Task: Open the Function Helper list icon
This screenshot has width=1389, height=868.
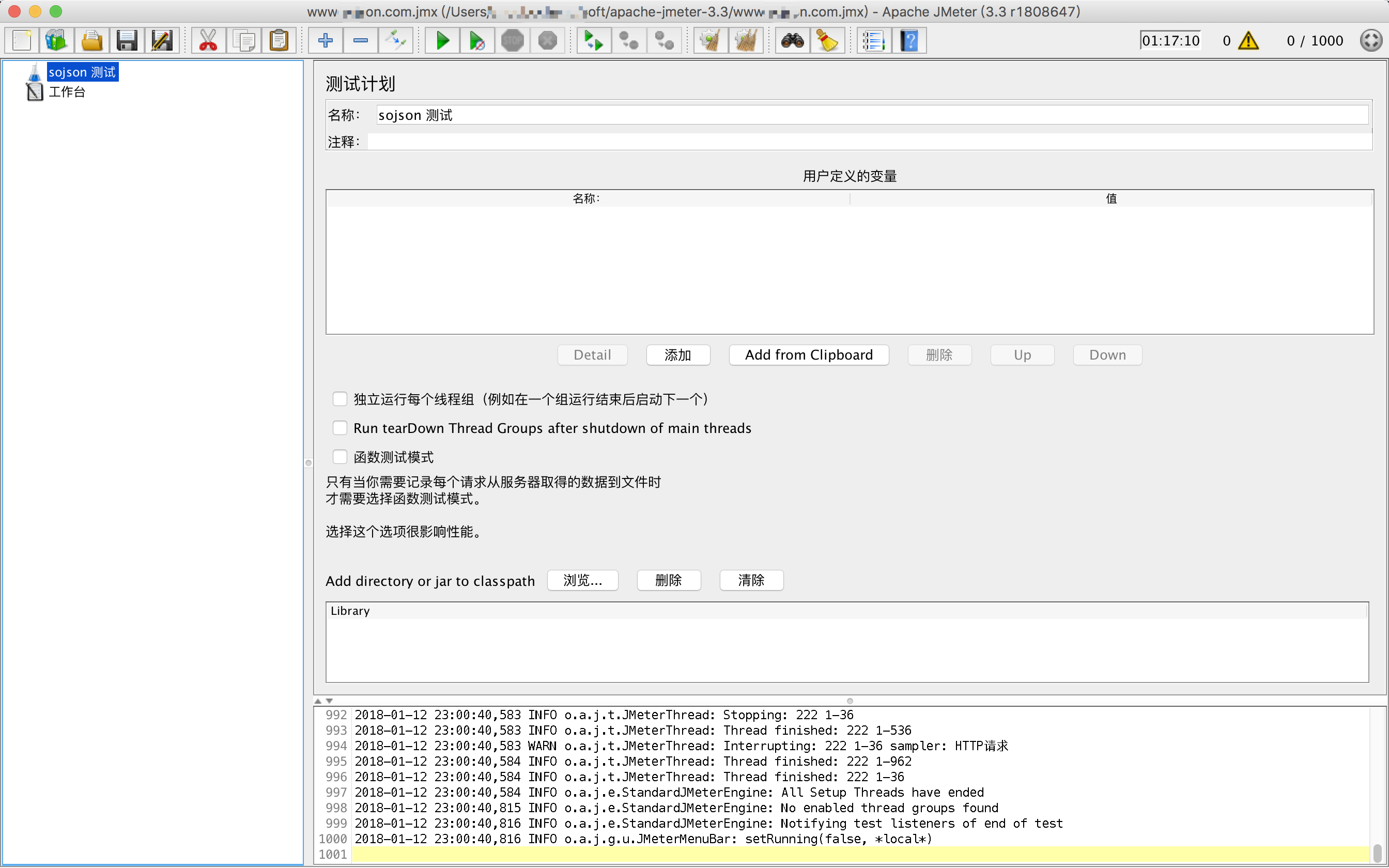Action: click(874, 41)
